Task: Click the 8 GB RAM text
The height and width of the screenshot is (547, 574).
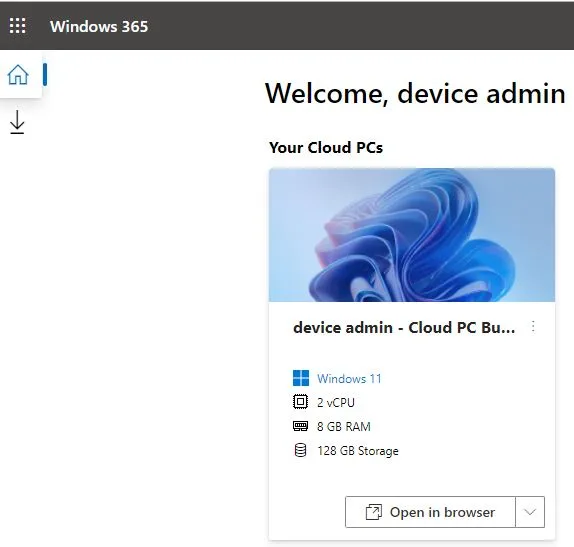Action: [344, 427]
